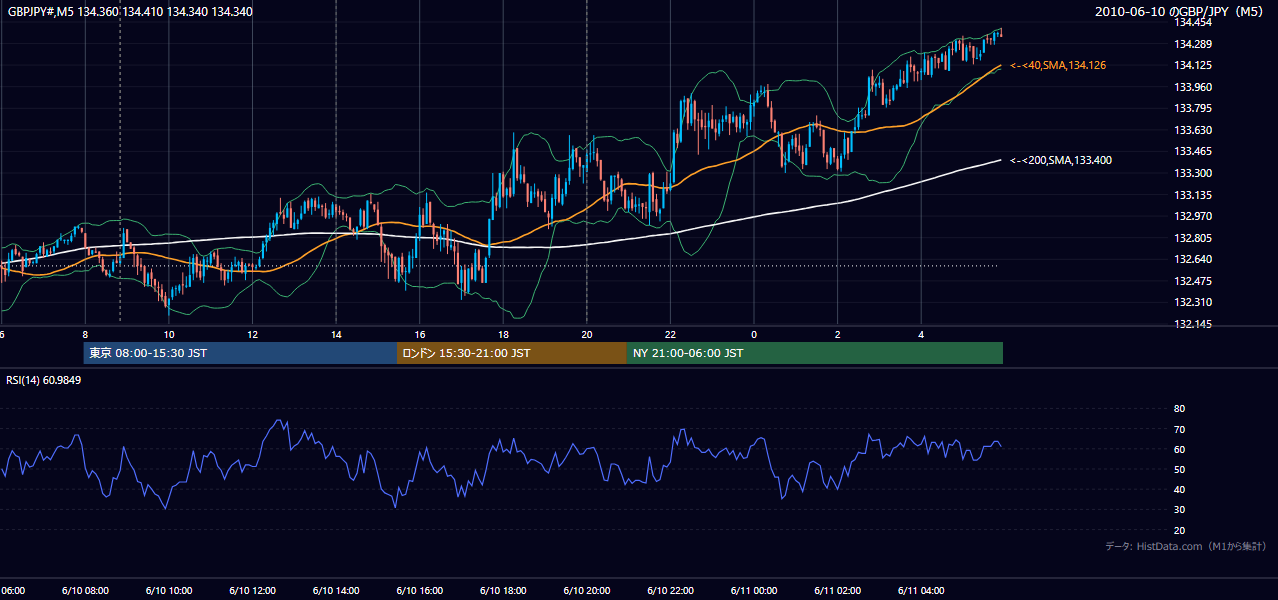Click bottom date label 6/11 04:00
This screenshot has height=600, width=1278.
[x=921, y=591]
